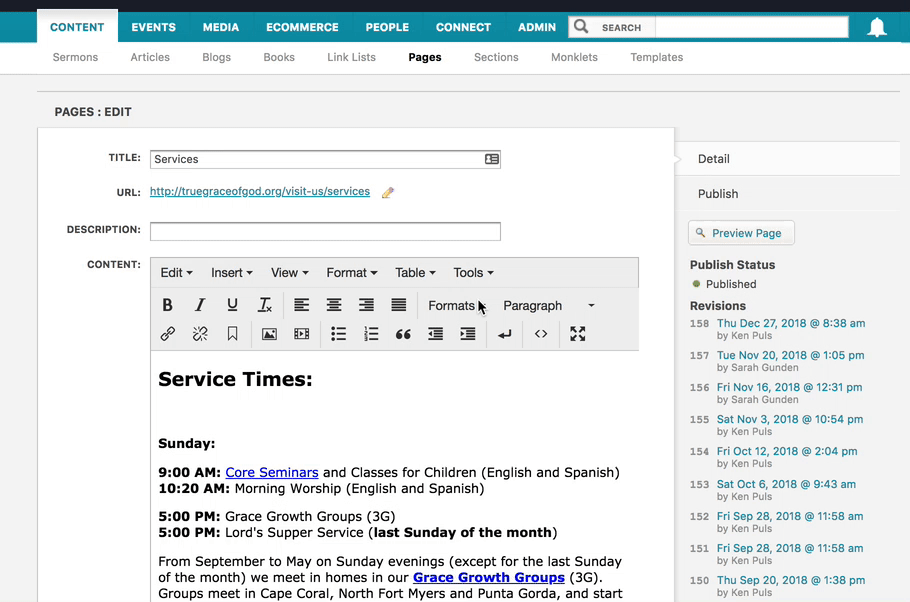Switch to the Events tab
Screen dimensions: 910x602
tap(153, 27)
